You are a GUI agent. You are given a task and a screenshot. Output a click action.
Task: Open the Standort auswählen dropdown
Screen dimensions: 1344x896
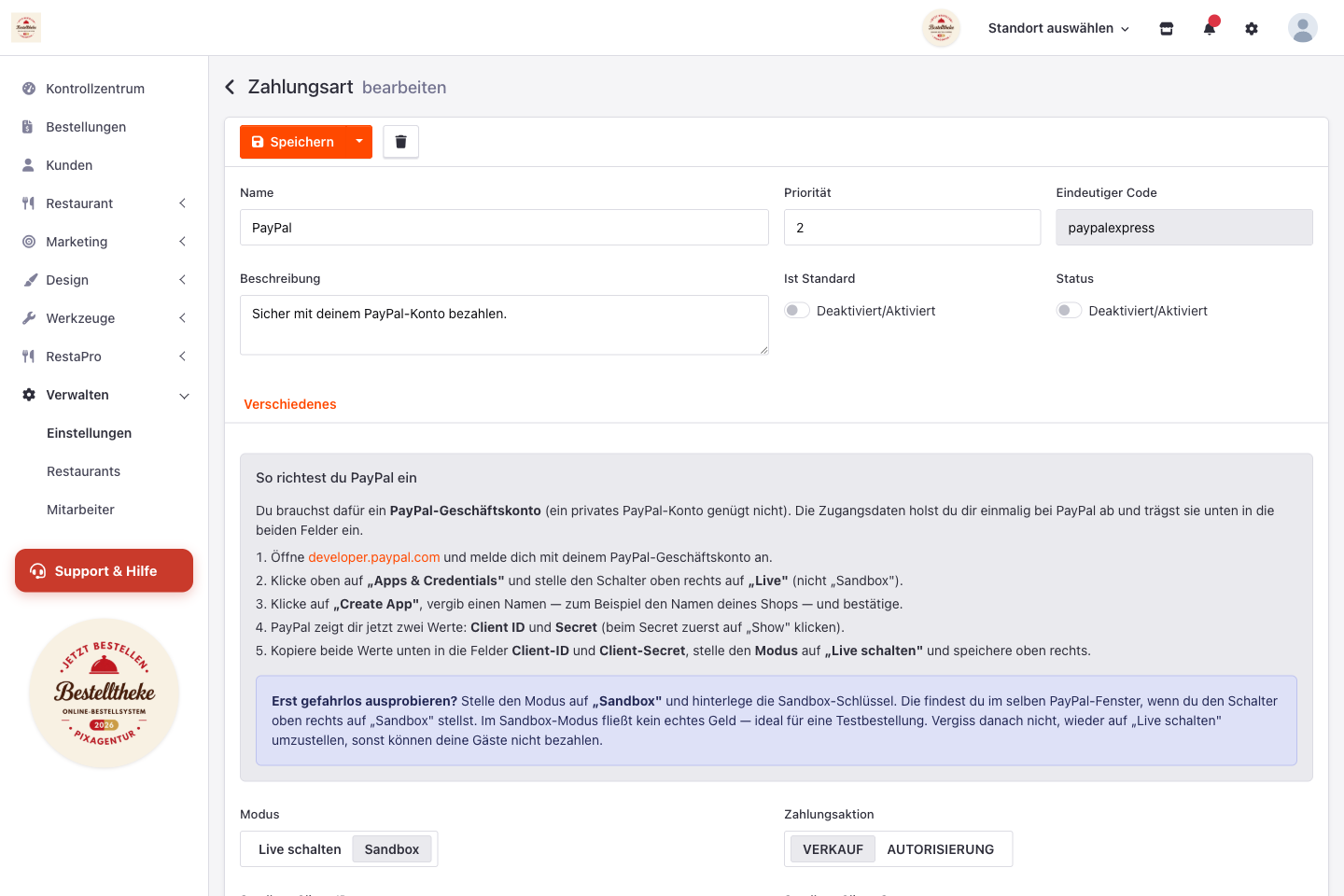(1058, 28)
